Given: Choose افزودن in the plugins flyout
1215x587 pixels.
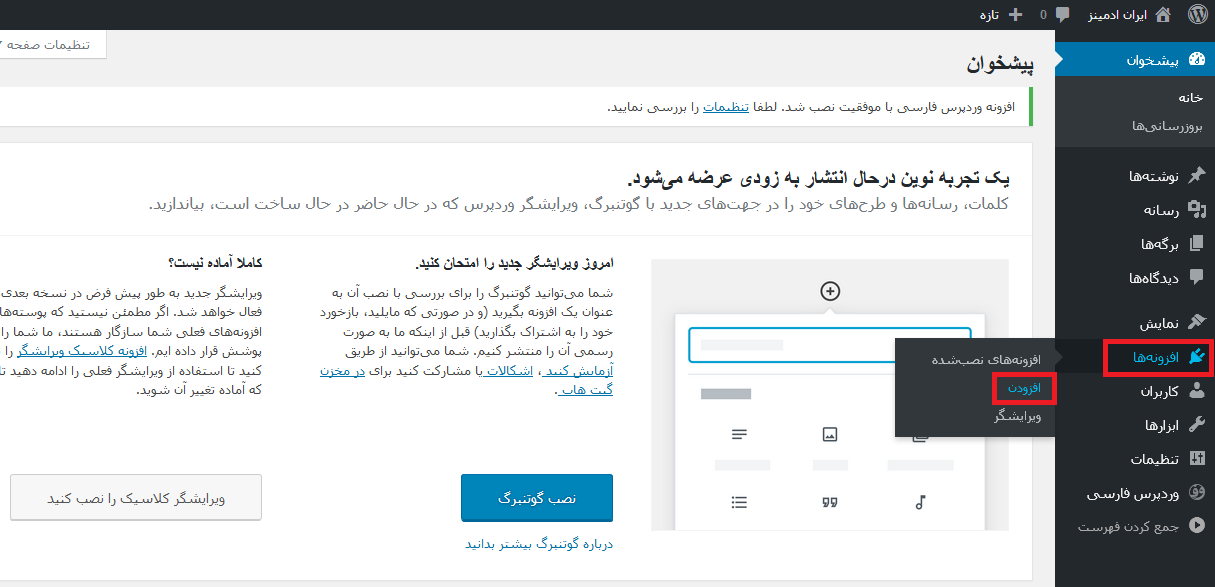Looking at the screenshot, I should 1023,388.
